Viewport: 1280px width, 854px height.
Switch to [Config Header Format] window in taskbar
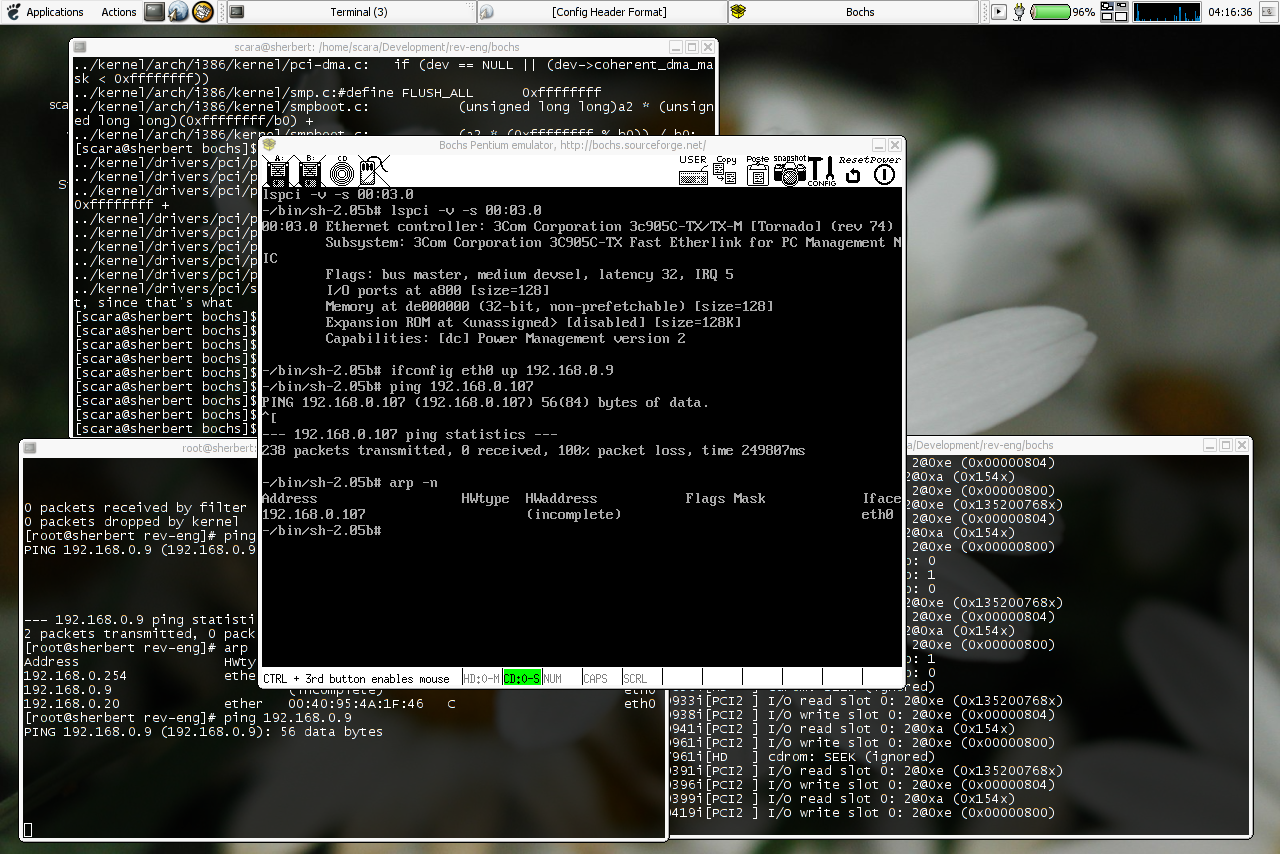point(601,12)
